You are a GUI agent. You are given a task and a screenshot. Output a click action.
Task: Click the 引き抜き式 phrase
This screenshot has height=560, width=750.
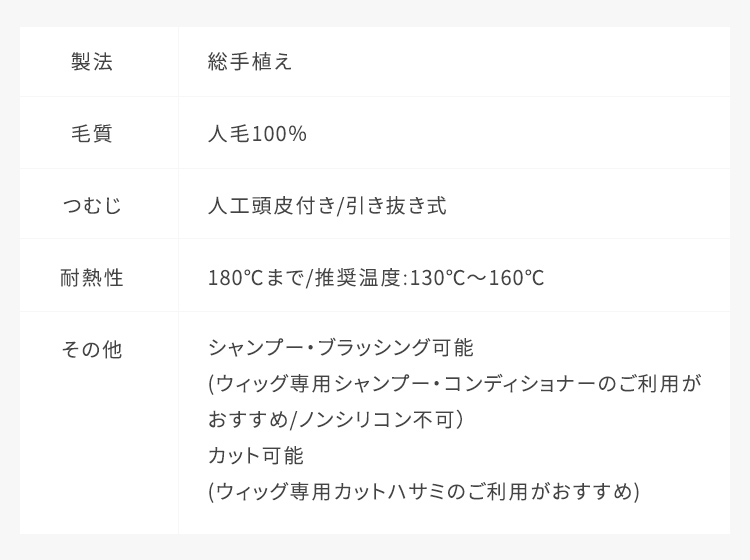coord(396,206)
